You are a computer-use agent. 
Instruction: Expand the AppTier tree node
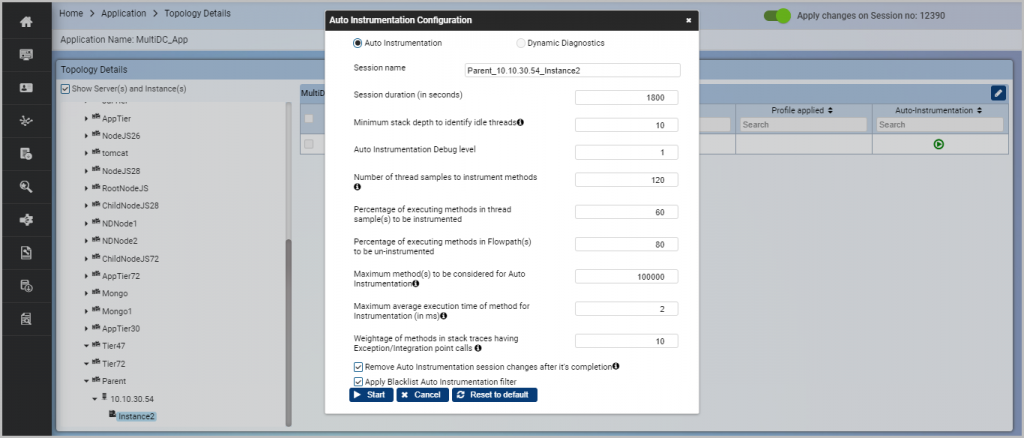click(87, 119)
